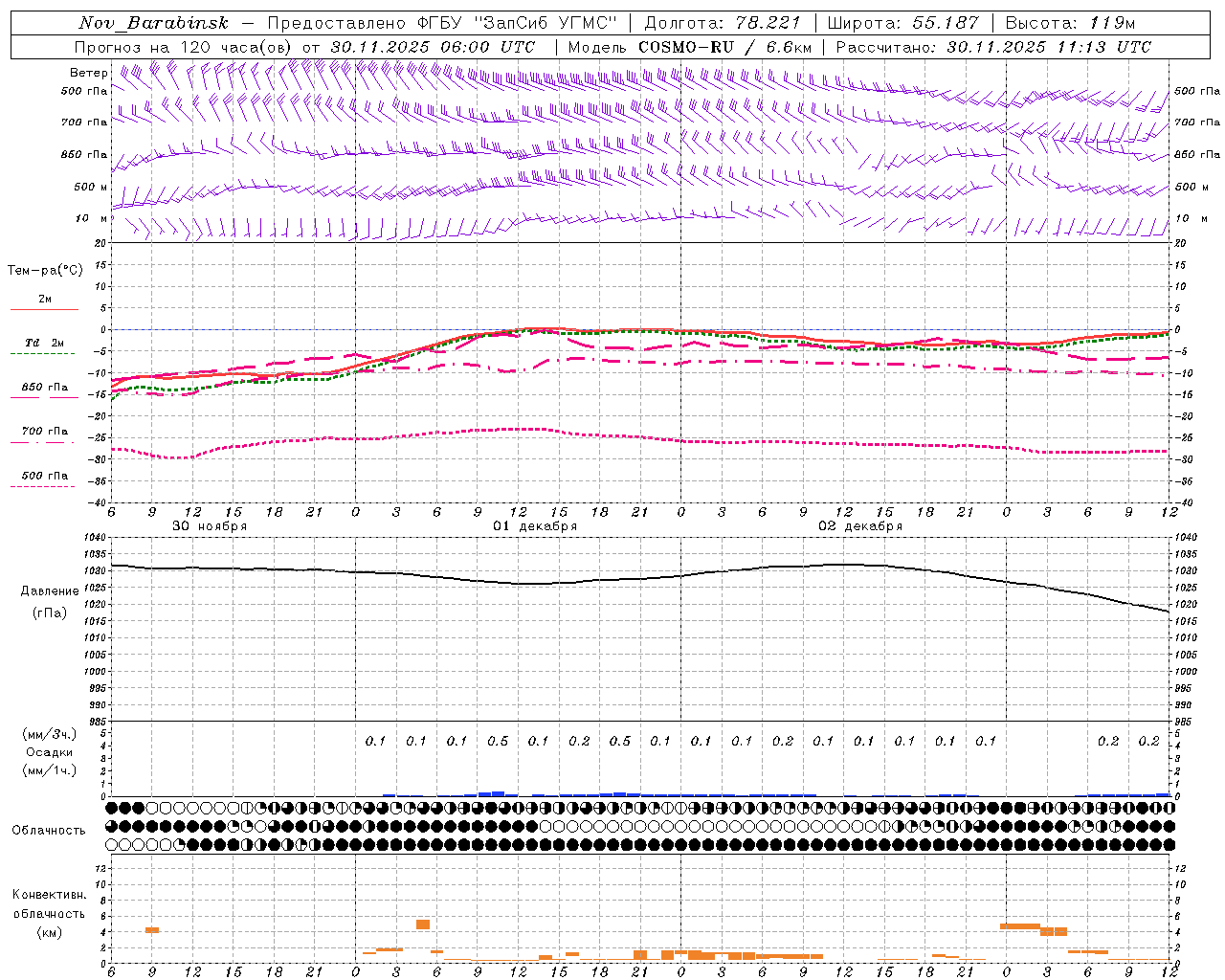Click the 'Долгота: 78.221' longitude value
1225x980 pixels.
pyautogui.click(x=723, y=23)
